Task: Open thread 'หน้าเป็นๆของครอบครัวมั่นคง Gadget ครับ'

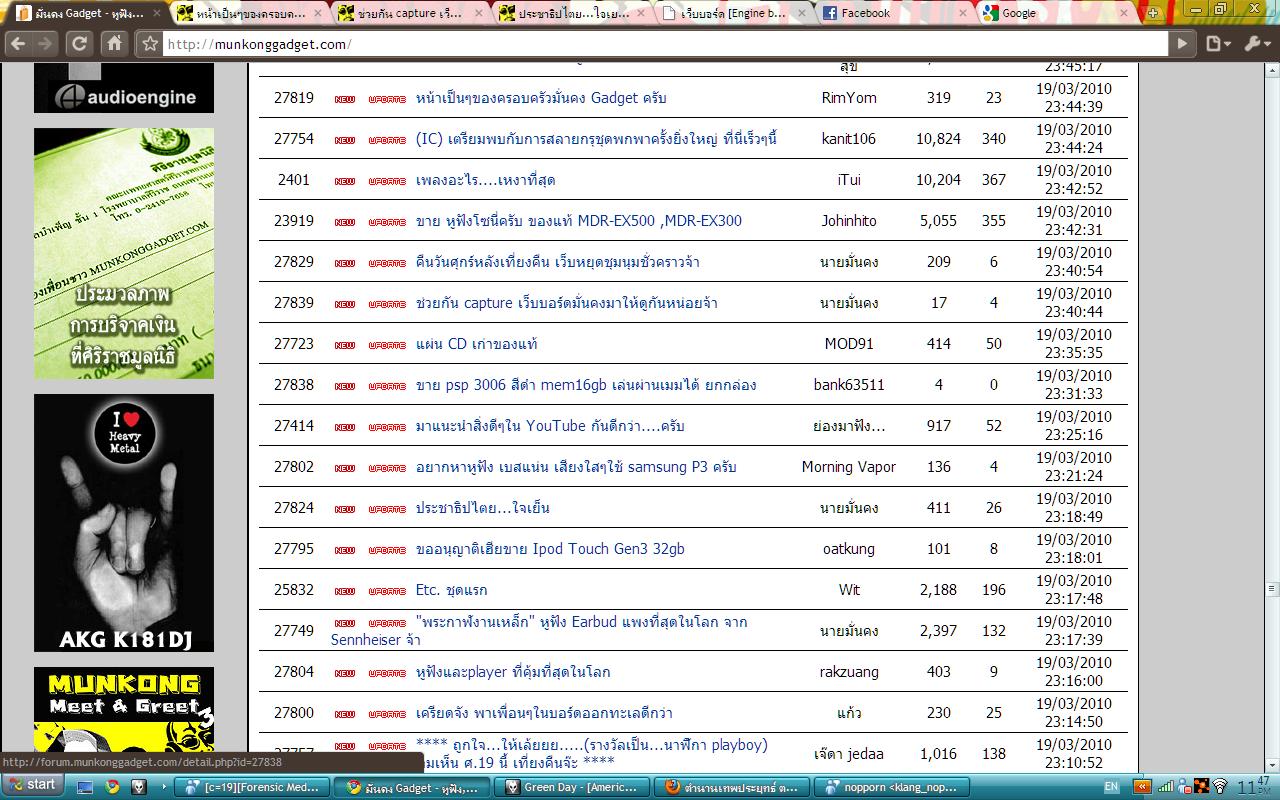Action: point(541,98)
